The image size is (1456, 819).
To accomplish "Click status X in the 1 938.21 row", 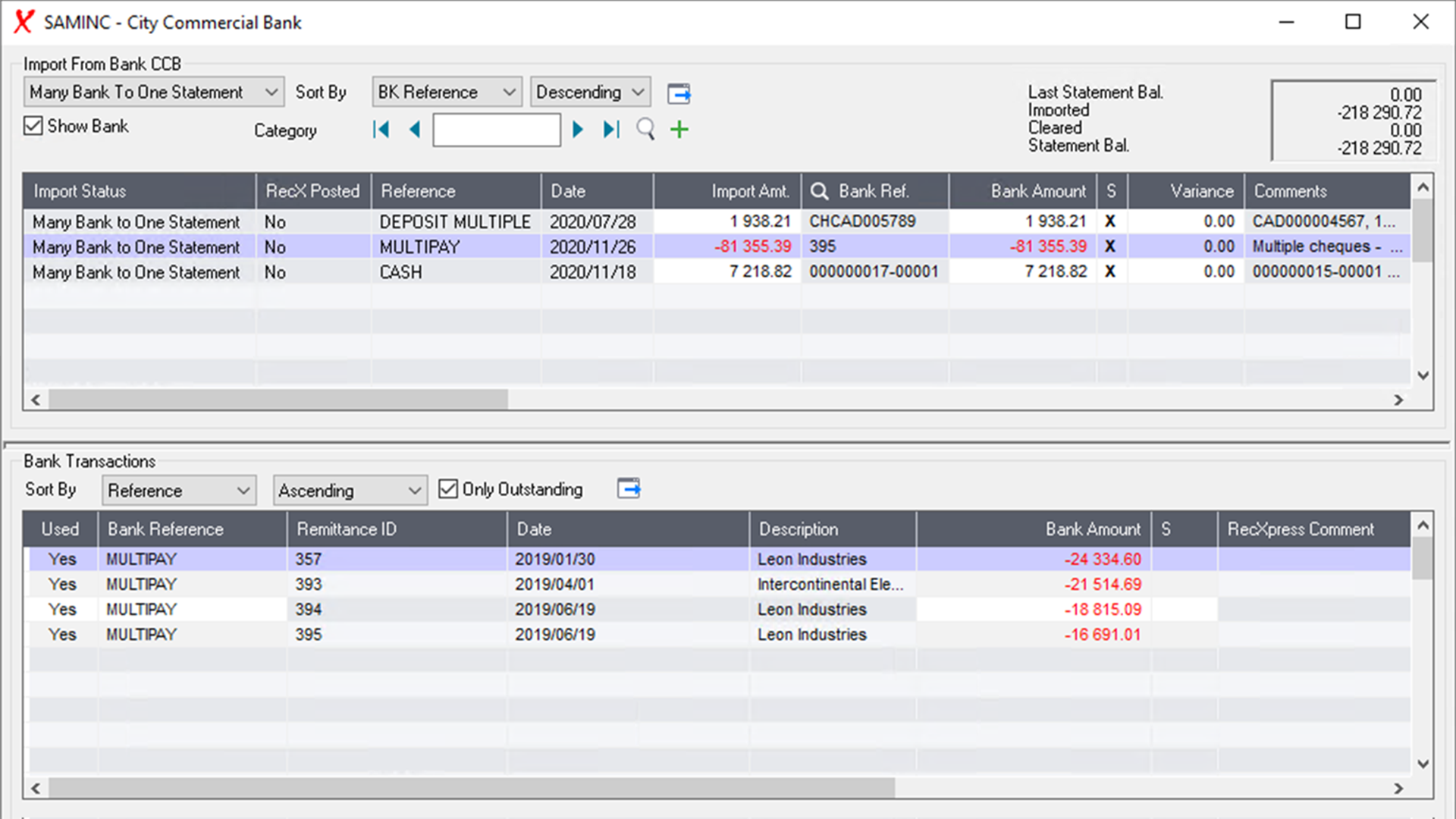I will pyautogui.click(x=1110, y=221).
